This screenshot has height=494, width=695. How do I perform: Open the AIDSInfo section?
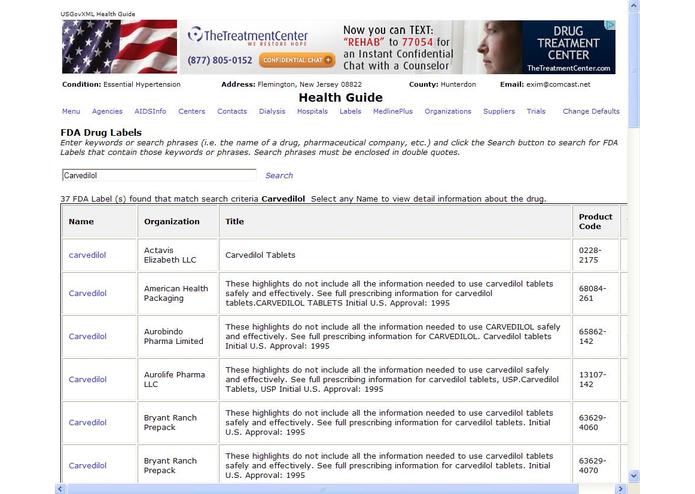150,111
